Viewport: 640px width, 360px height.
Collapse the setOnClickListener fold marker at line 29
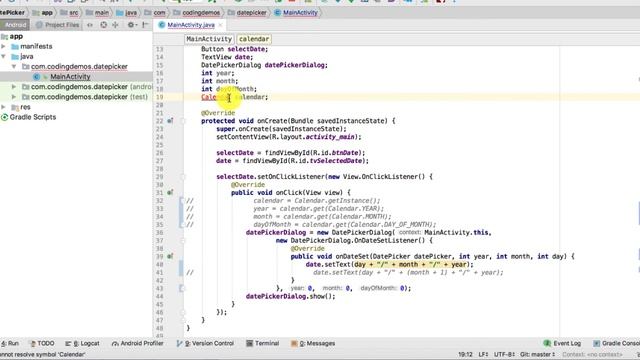point(183,177)
